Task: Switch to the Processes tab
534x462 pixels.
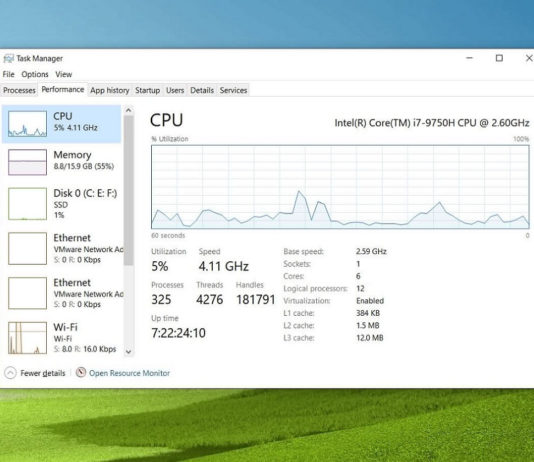Action: (19, 90)
